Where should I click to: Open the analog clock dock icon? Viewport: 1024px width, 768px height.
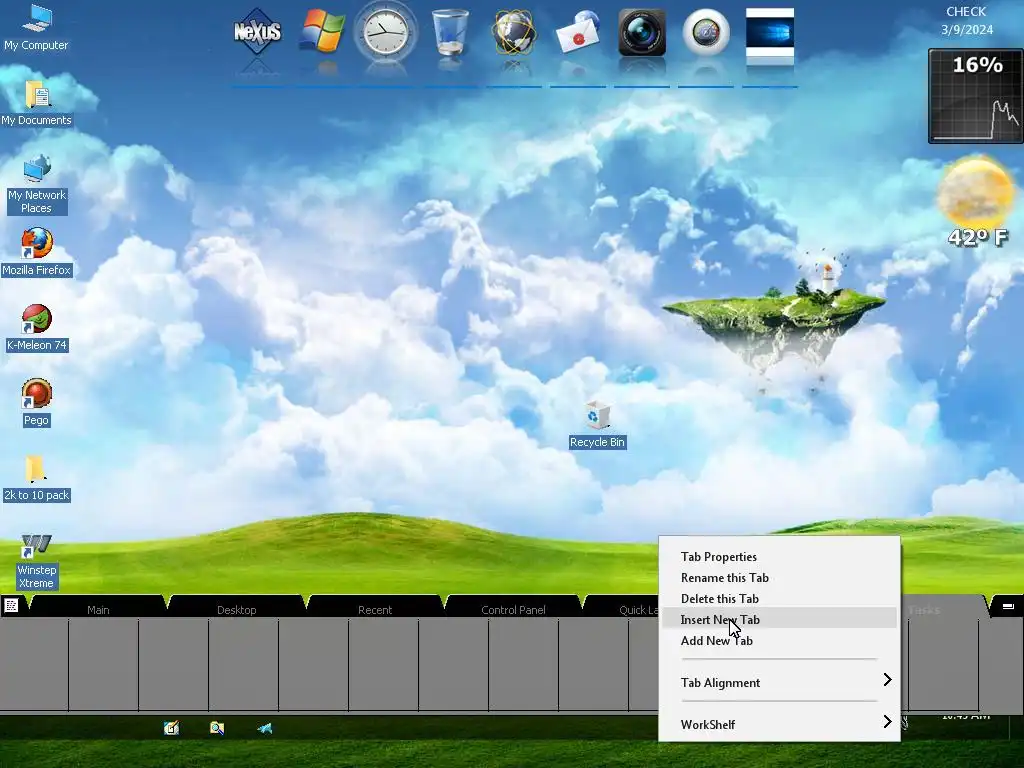point(385,33)
